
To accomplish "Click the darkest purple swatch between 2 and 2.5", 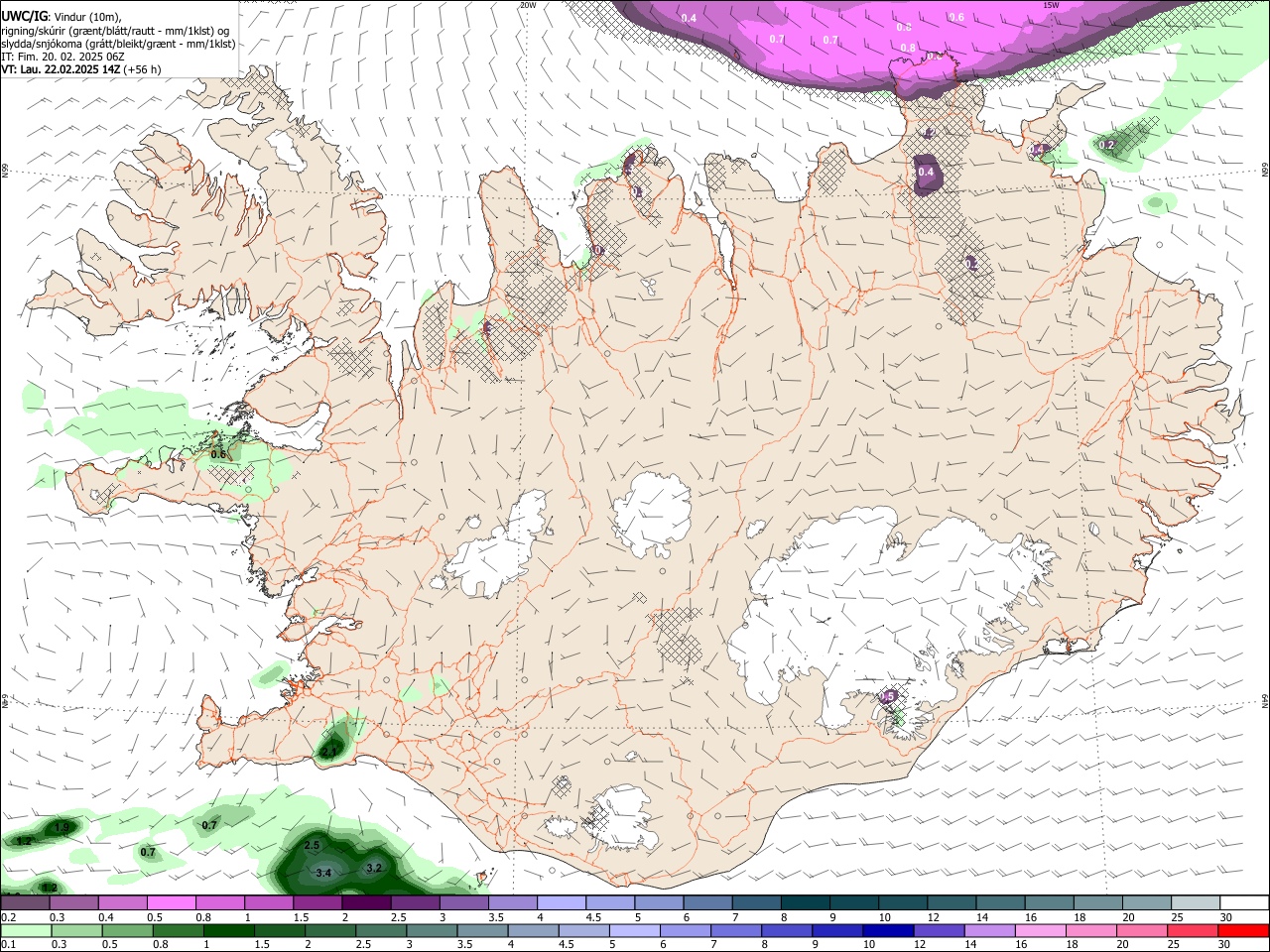I will 366,903.
